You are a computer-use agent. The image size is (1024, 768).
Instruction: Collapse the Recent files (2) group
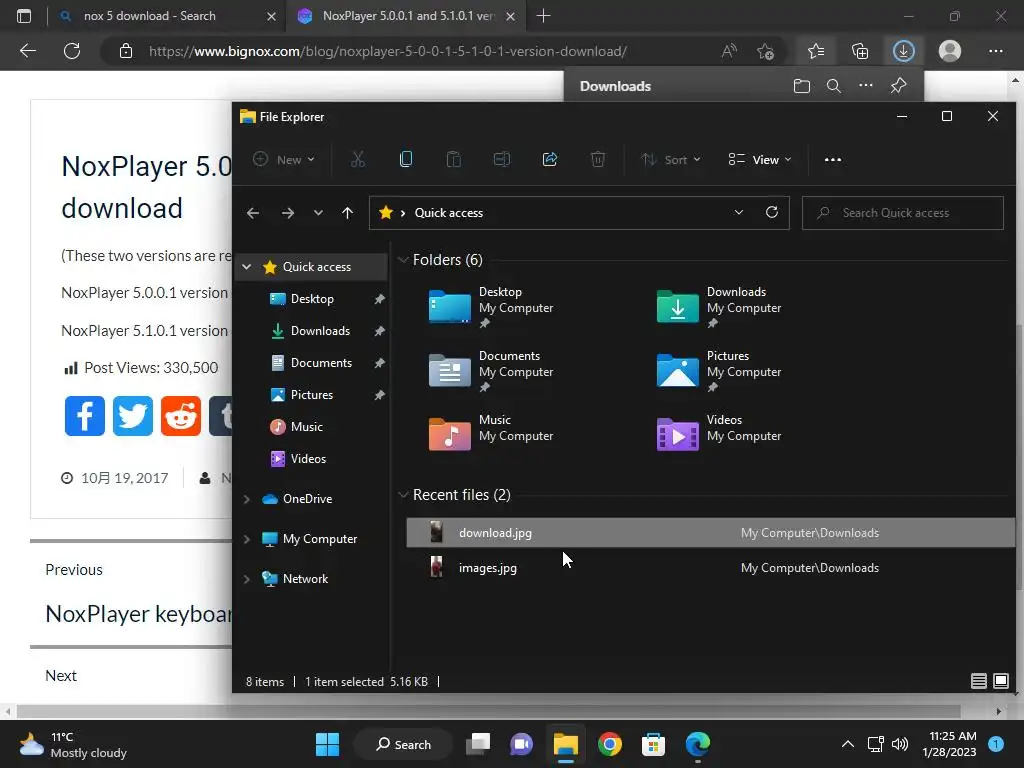403,495
